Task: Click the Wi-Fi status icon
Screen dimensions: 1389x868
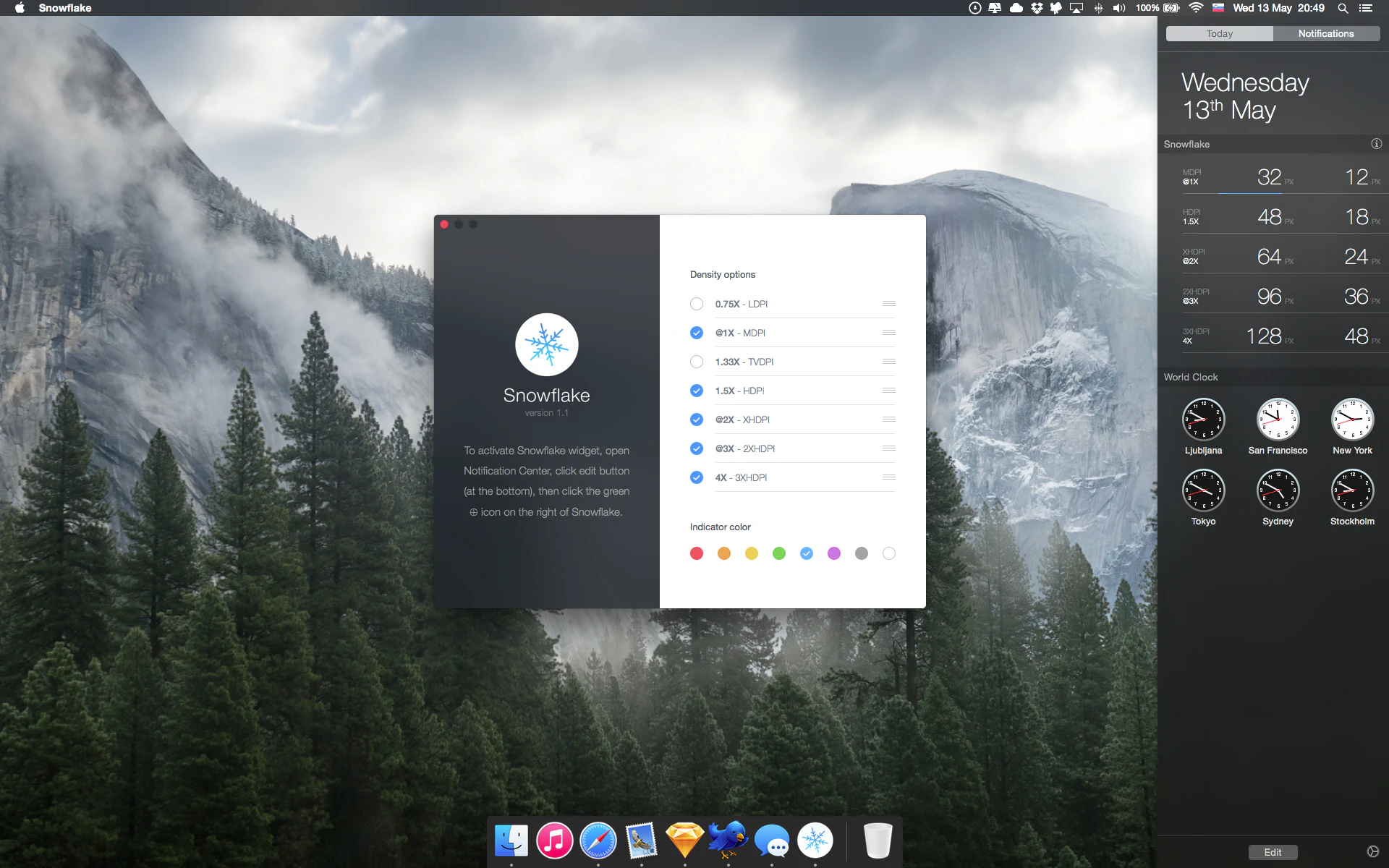Action: (x=1196, y=8)
